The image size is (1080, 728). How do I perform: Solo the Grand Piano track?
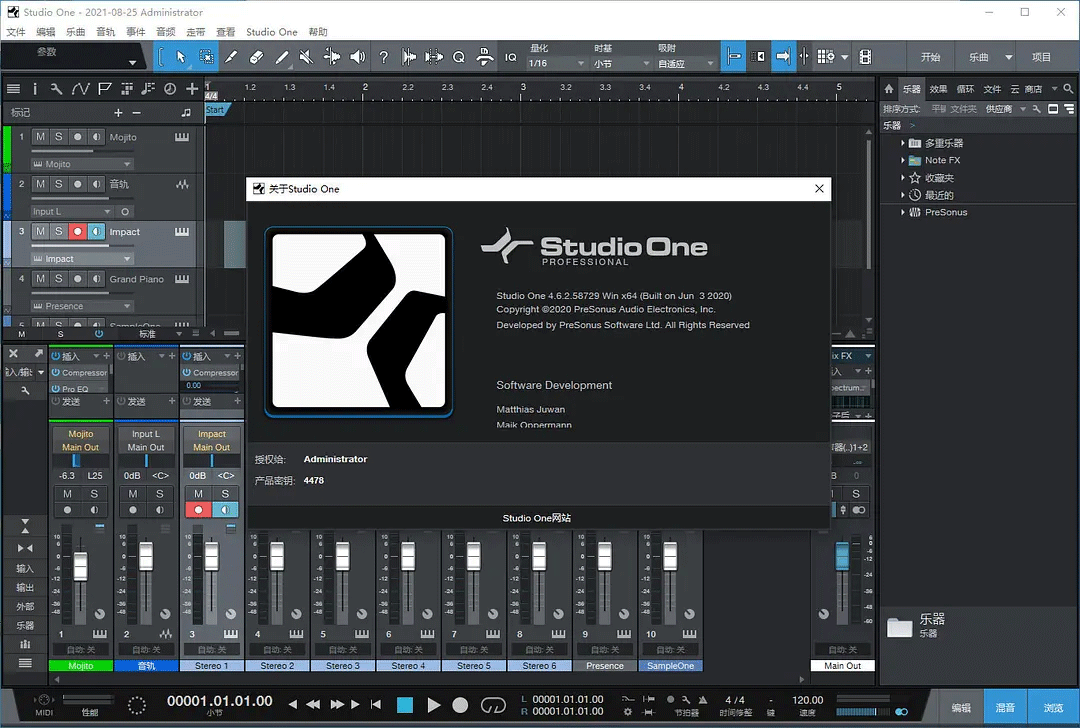click(58, 279)
